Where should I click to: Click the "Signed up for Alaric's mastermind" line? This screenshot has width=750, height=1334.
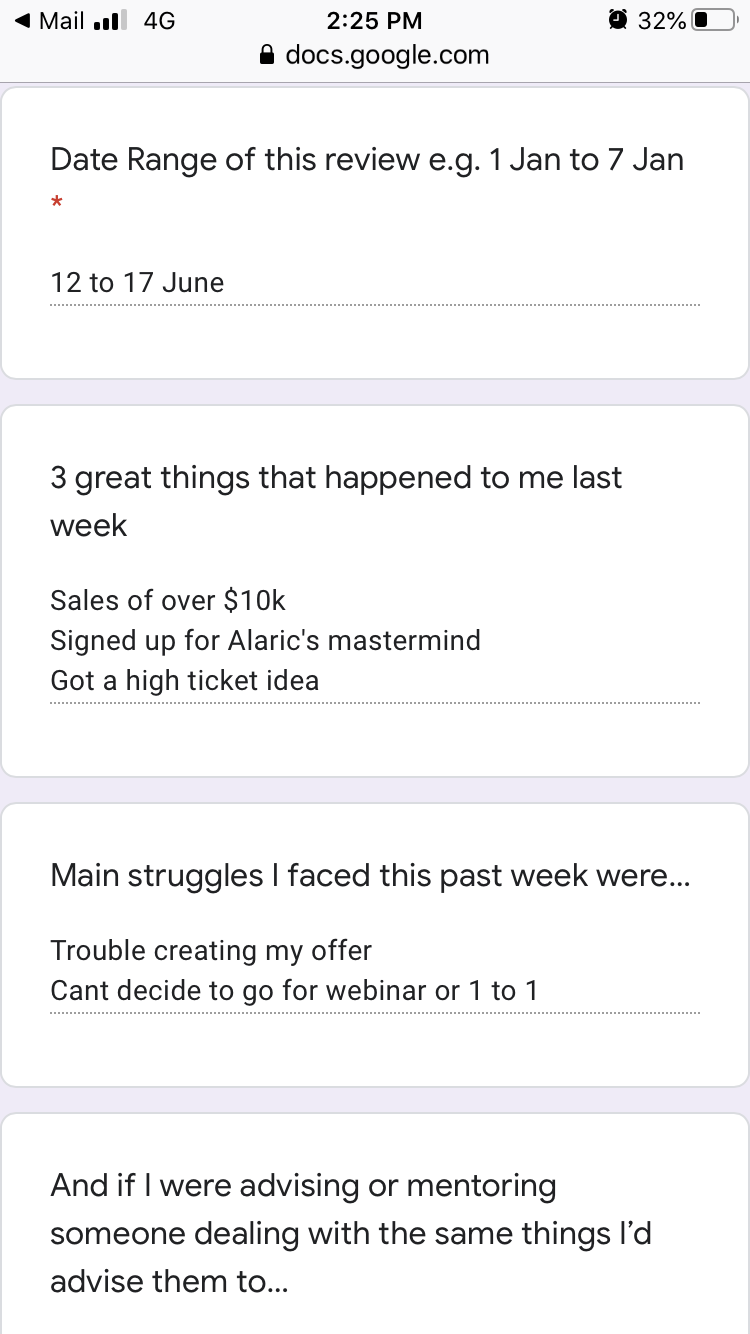pos(265,640)
